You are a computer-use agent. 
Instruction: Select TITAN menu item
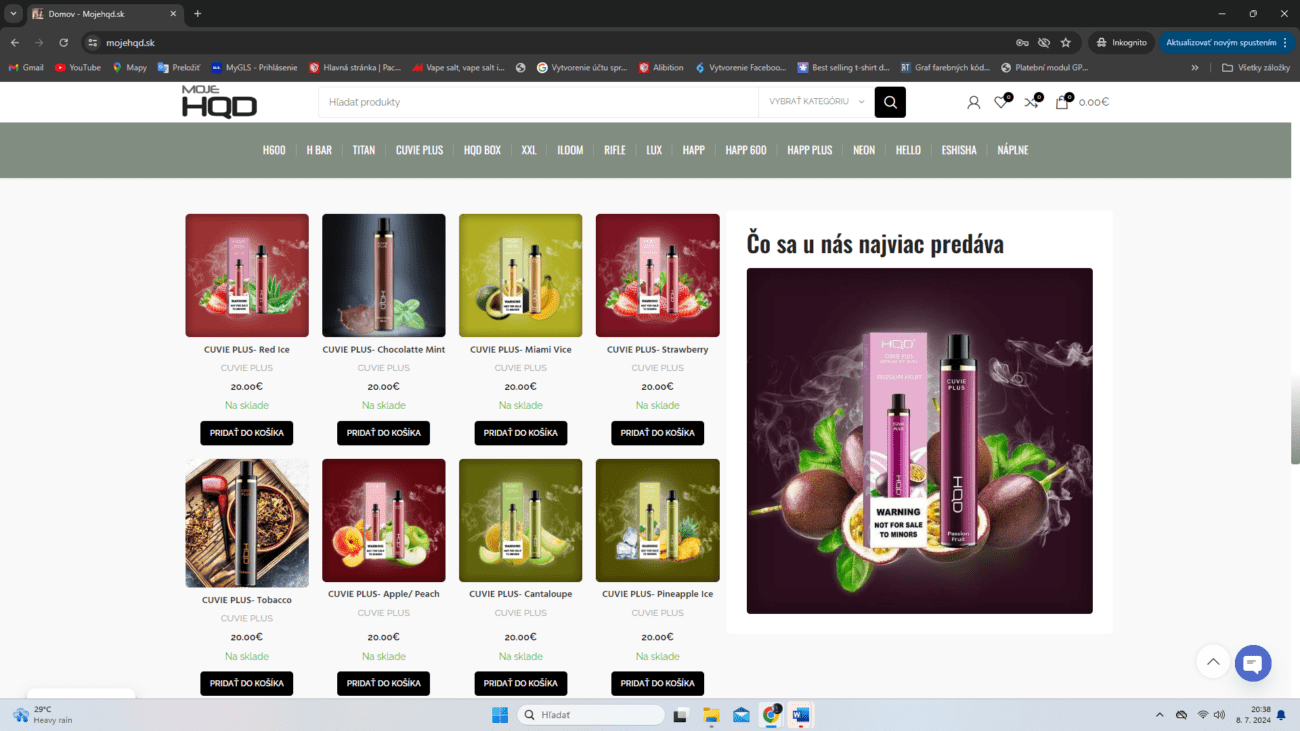pyautogui.click(x=364, y=150)
